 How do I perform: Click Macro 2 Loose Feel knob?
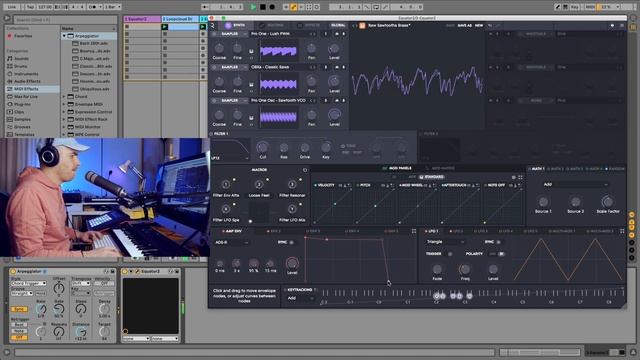coord(259,184)
